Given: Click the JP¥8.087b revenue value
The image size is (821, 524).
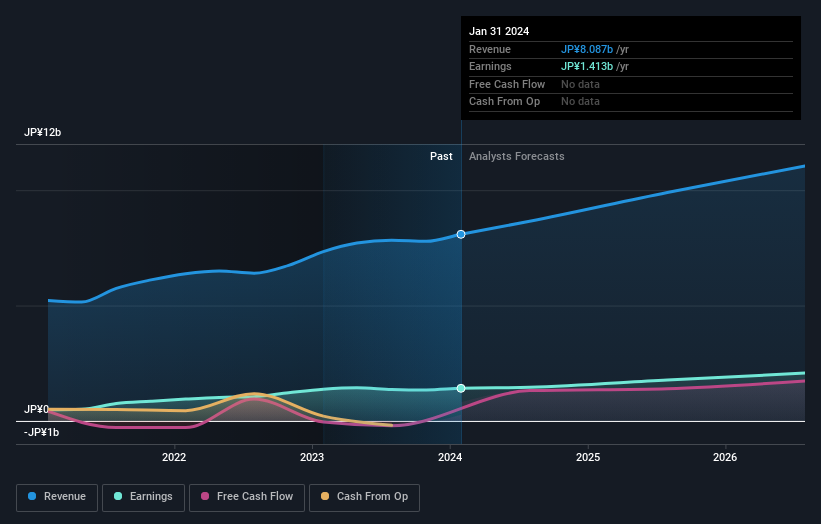Looking at the screenshot, I should 587,49.
